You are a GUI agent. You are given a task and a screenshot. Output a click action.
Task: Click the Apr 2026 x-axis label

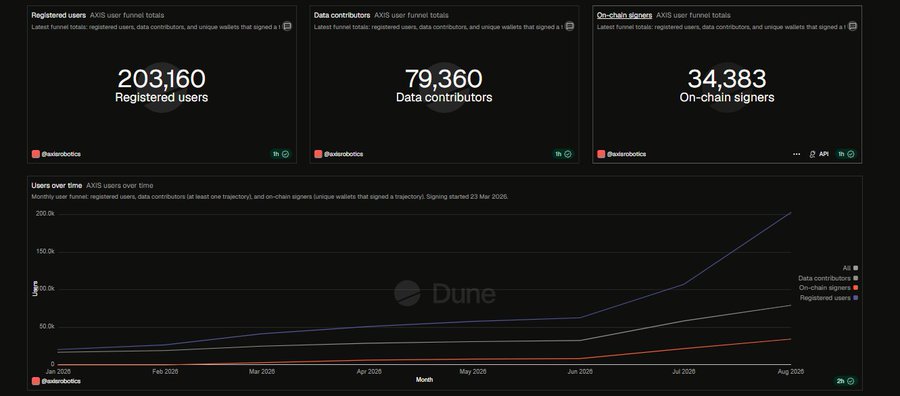click(370, 371)
